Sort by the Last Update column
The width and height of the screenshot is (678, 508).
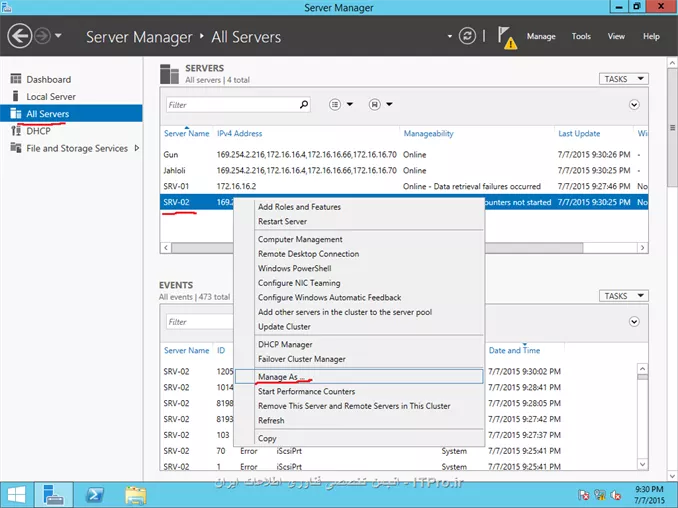coord(579,133)
